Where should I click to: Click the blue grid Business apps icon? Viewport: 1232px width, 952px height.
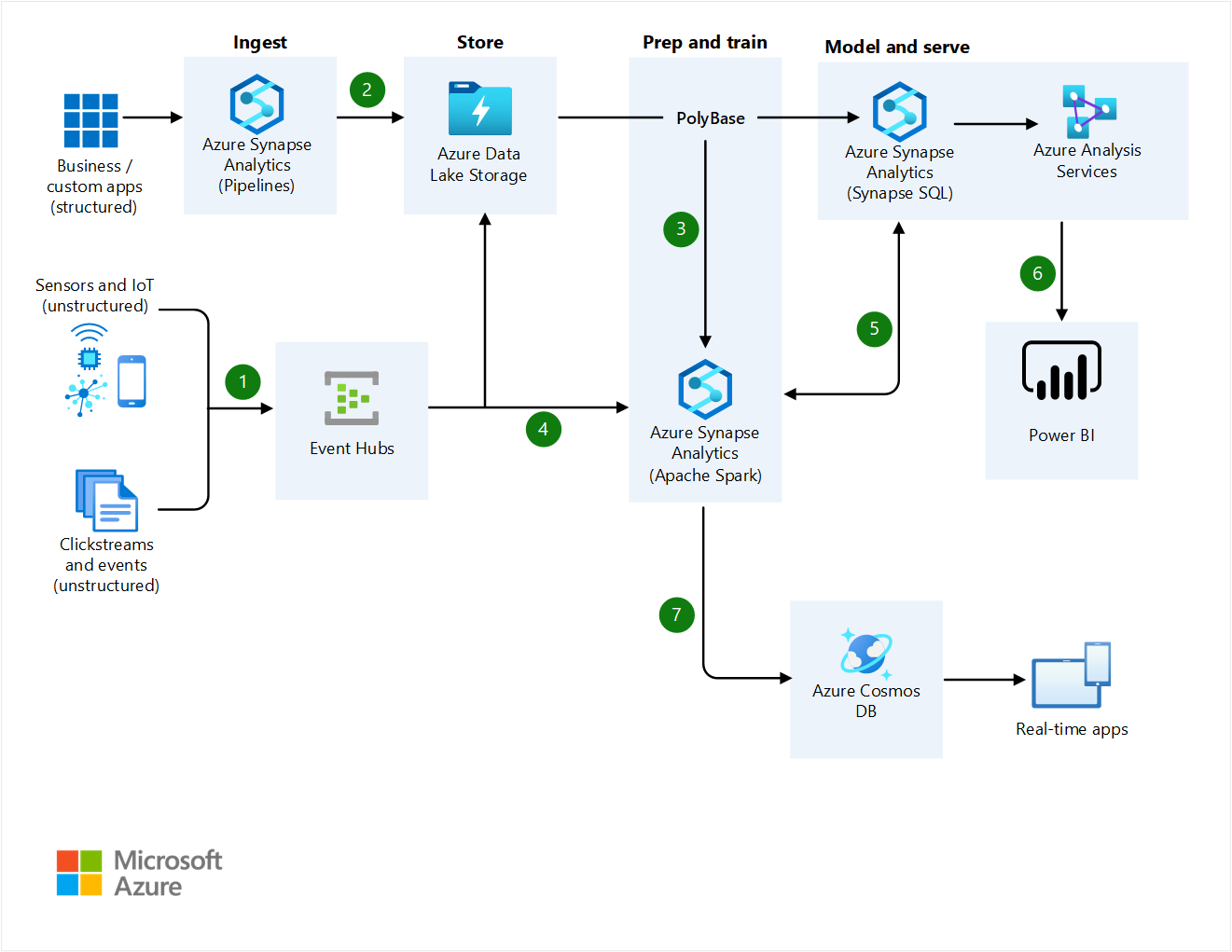[x=90, y=121]
